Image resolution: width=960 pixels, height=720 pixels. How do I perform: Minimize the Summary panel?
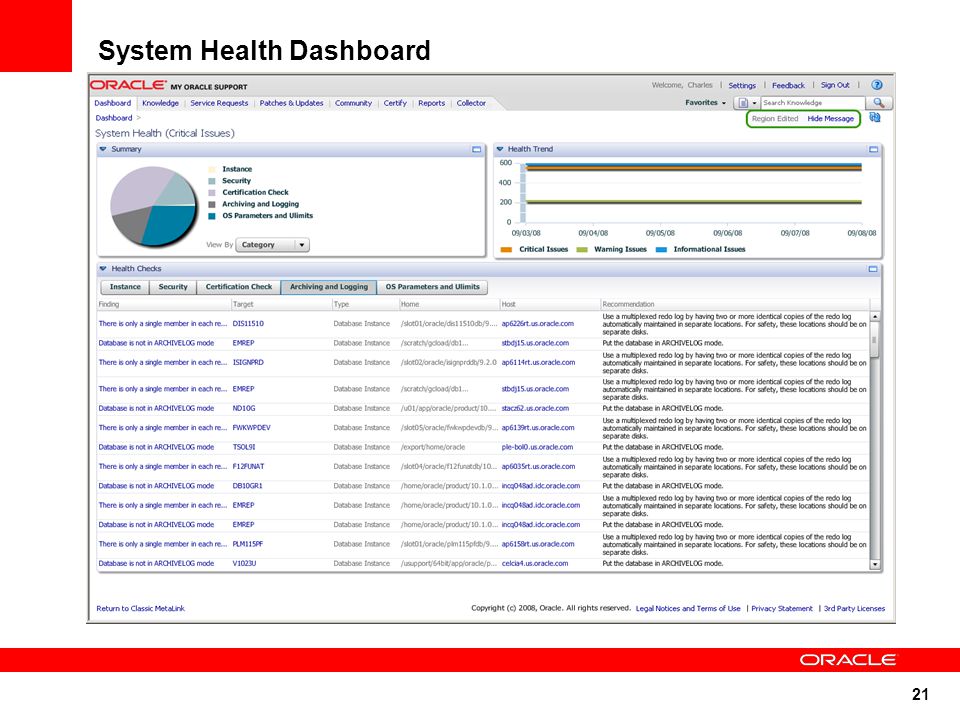tap(476, 149)
